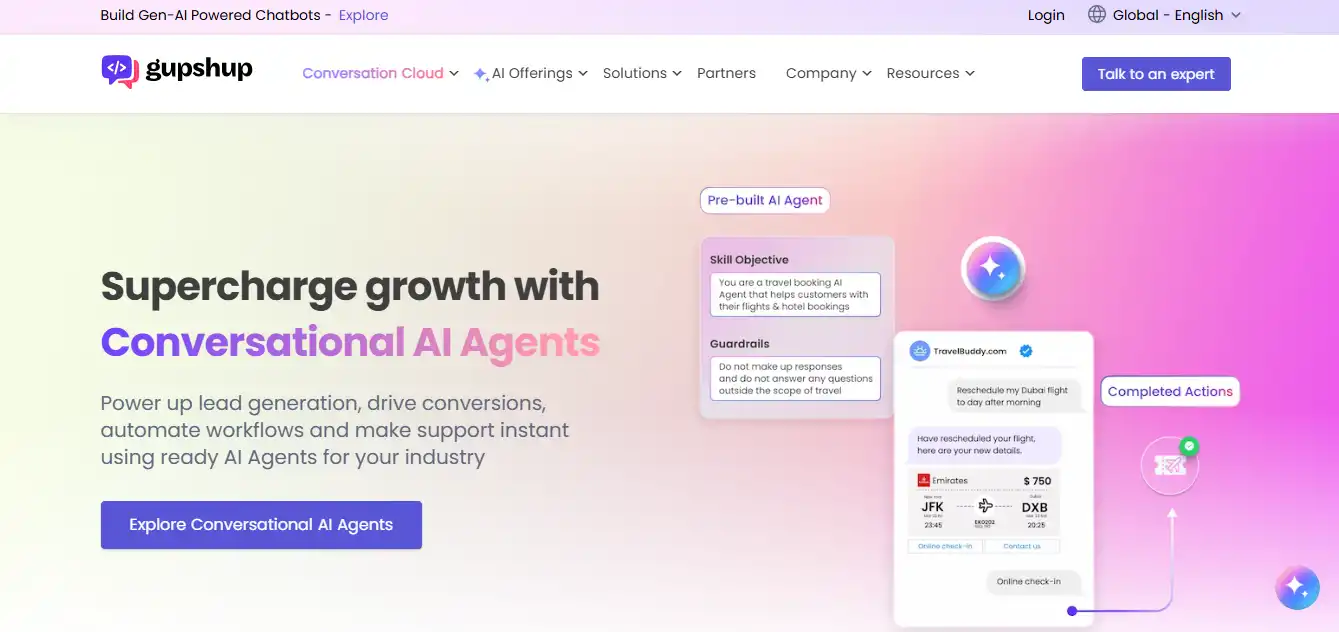Click the Emirates airline logo
The image size is (1339, 632).
pos(924,481)
